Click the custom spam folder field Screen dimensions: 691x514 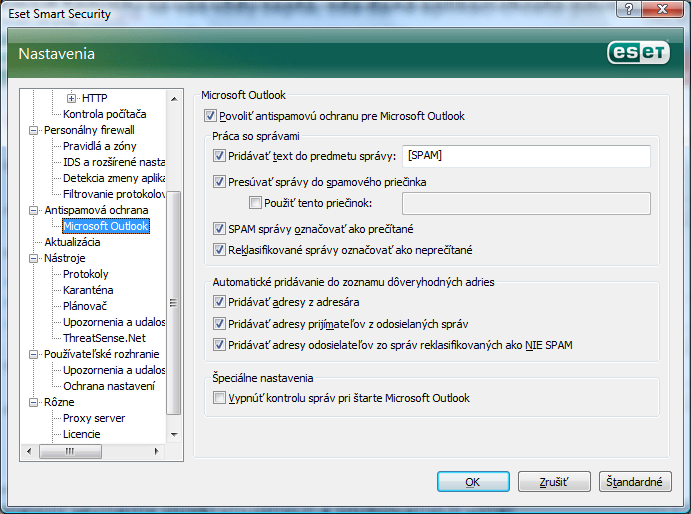tap(526, 203)
